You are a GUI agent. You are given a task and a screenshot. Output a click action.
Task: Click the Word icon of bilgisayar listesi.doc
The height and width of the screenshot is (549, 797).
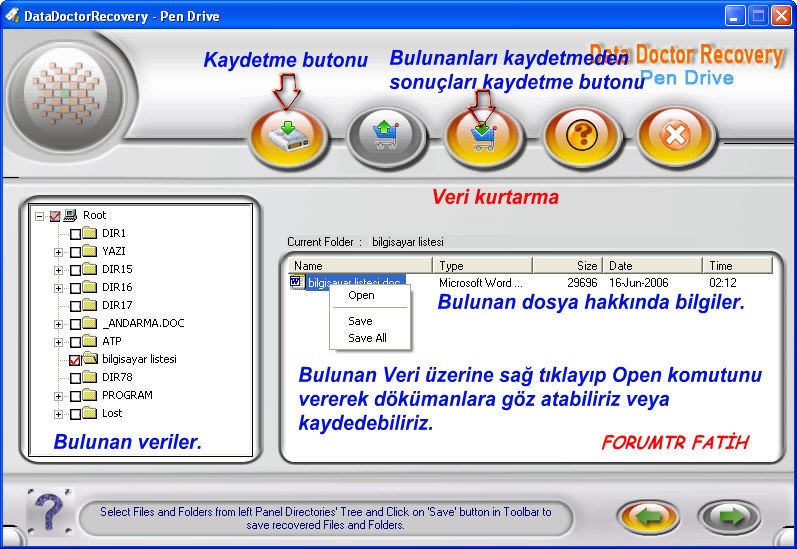point(297,282)
